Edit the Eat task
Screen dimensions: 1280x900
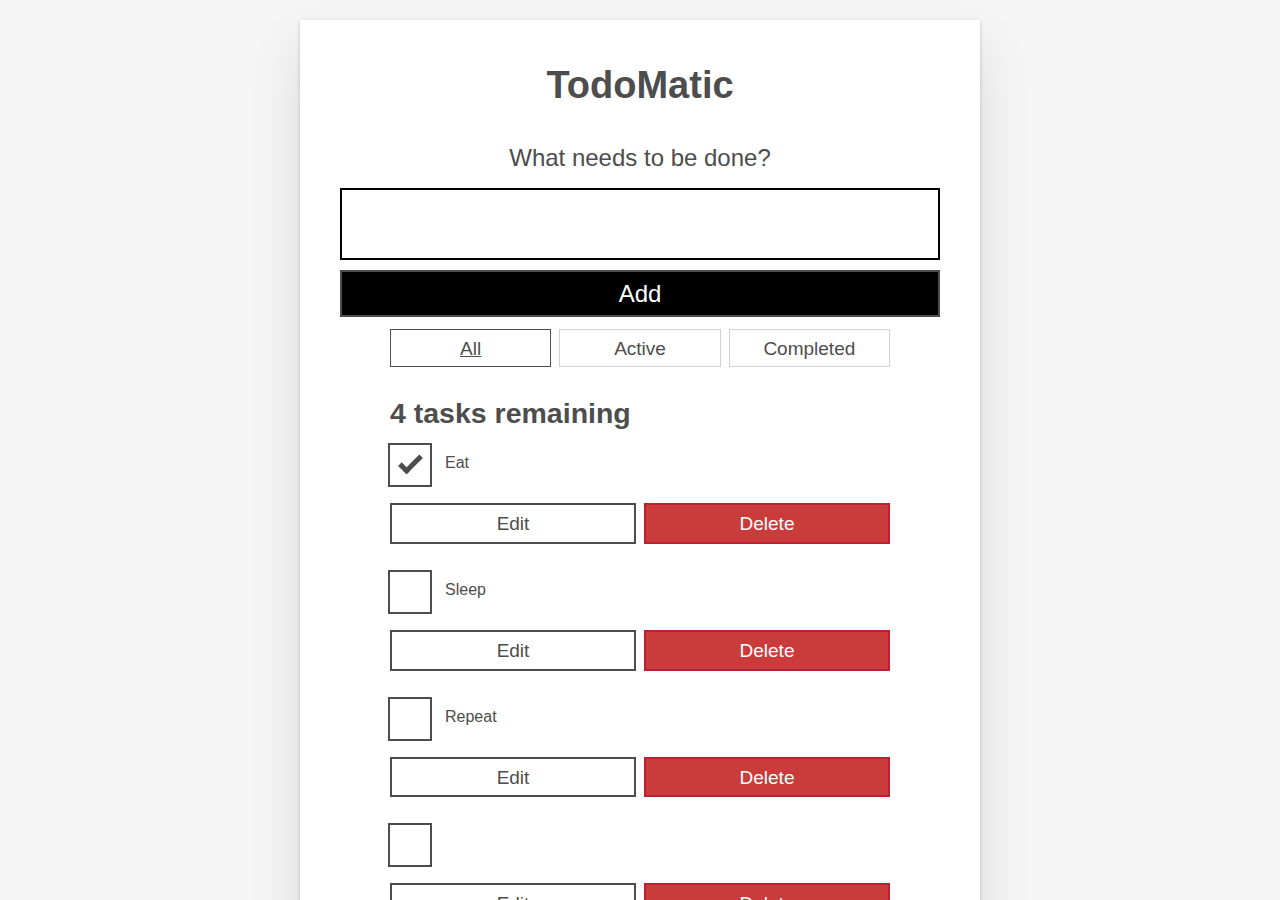(x=513, y=524)
